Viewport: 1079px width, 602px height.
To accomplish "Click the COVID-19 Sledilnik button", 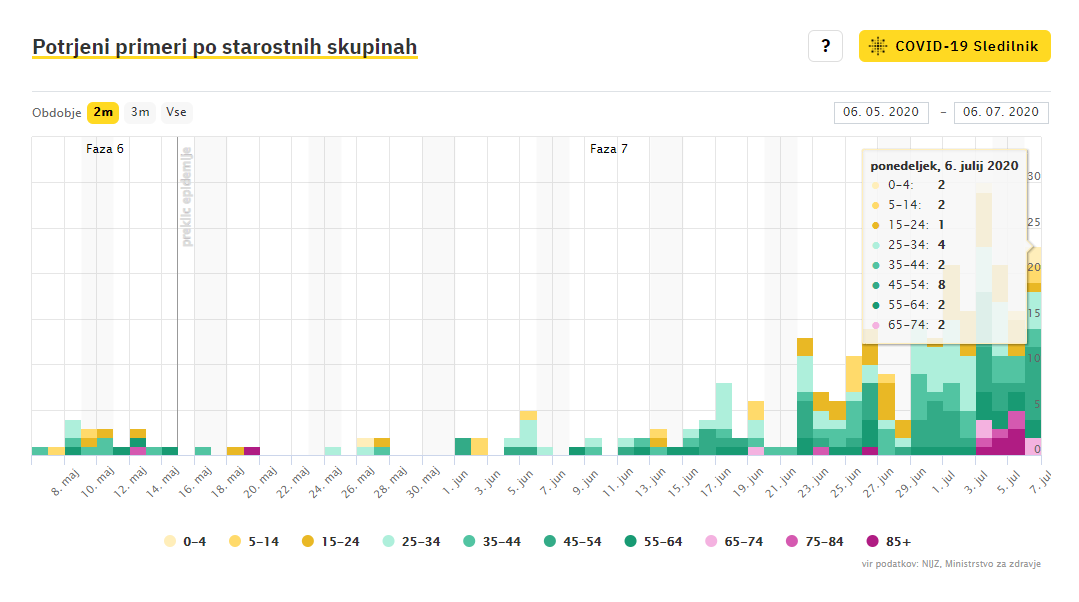I will [x=954, y=46].
